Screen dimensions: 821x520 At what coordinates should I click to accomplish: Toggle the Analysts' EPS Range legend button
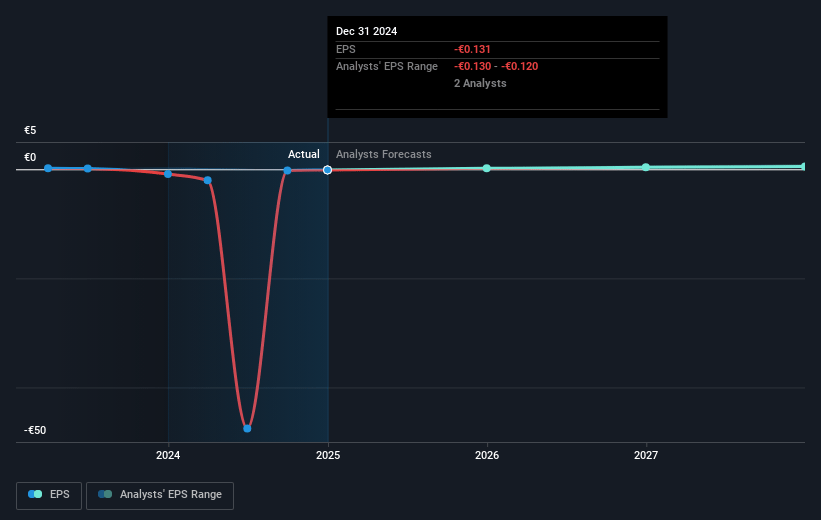pyautogui.click(x=160, y=495)
